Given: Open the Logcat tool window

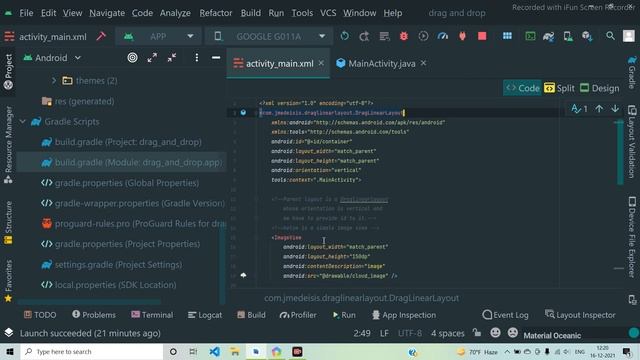Looking at the screenshot, I should pos(205,315).
